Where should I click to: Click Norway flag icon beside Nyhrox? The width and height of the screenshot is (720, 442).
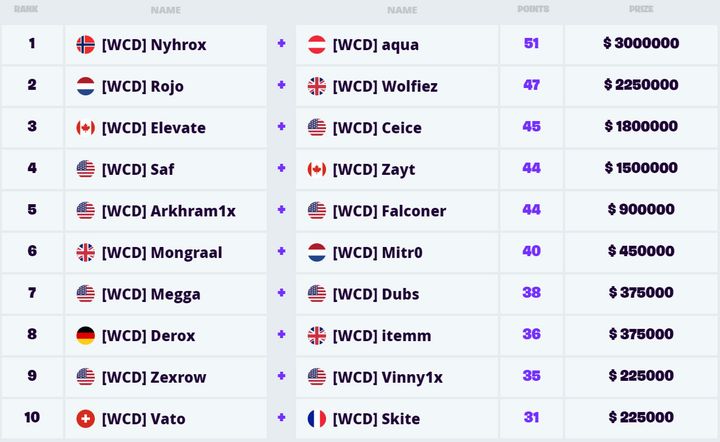pos(85,45)
